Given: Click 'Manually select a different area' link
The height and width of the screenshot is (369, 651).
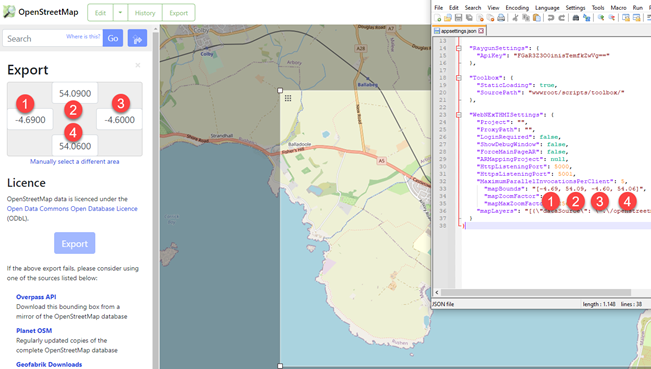Looking at the screenshot, I should click(75, 161).
